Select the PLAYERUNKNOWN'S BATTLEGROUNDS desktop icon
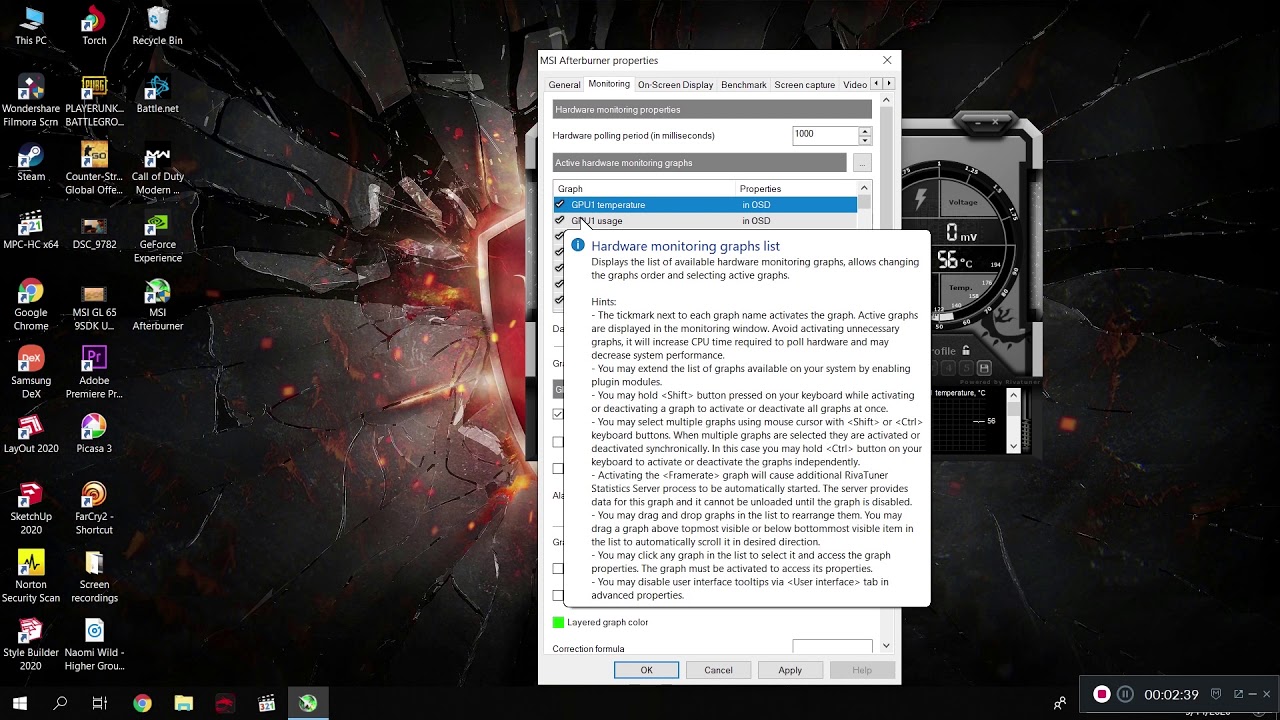Image resolution: width=1280 pixels, height=720 pixels. [x=94, y=102]
